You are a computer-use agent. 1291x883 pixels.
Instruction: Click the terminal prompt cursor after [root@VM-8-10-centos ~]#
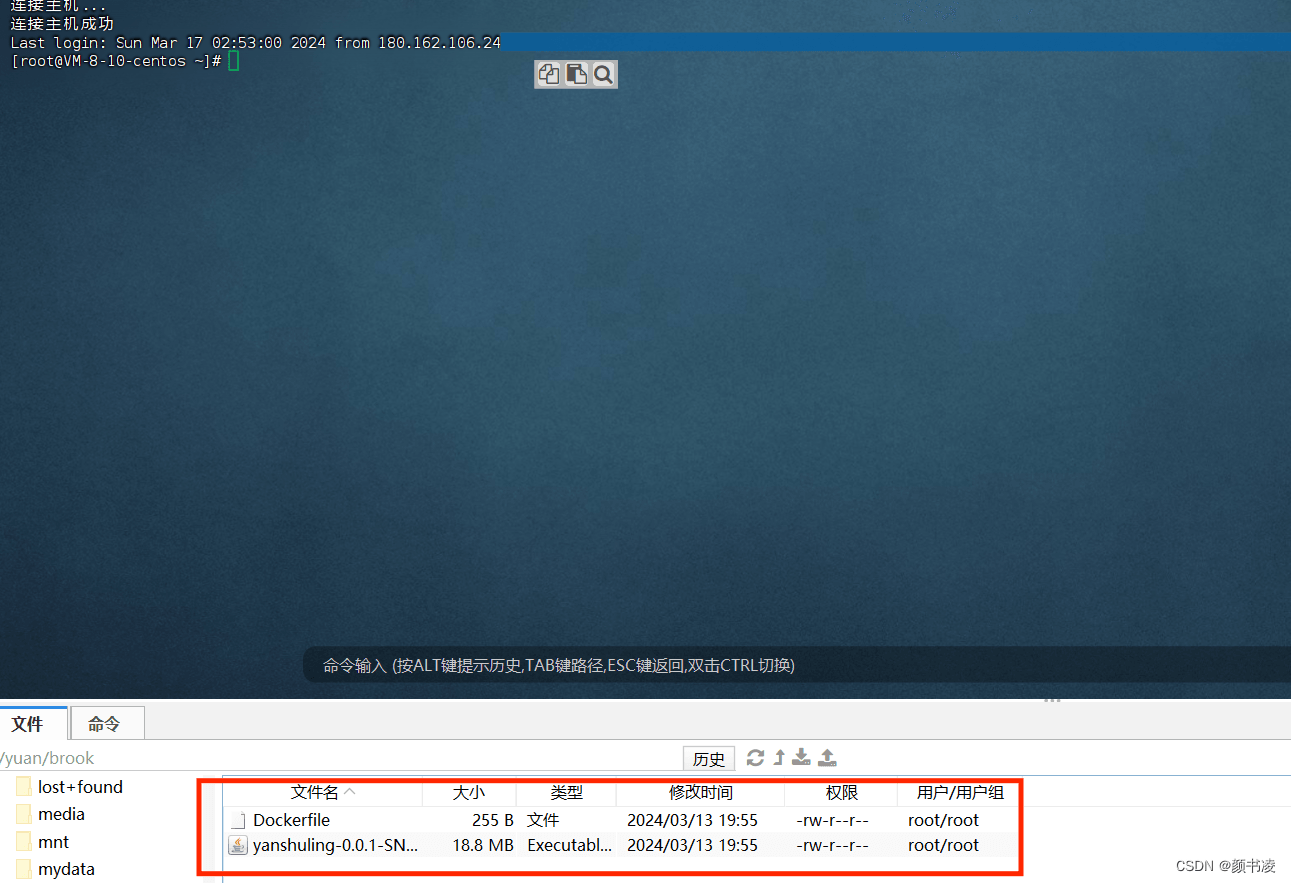pyautogui.click(x=233, y=61)
